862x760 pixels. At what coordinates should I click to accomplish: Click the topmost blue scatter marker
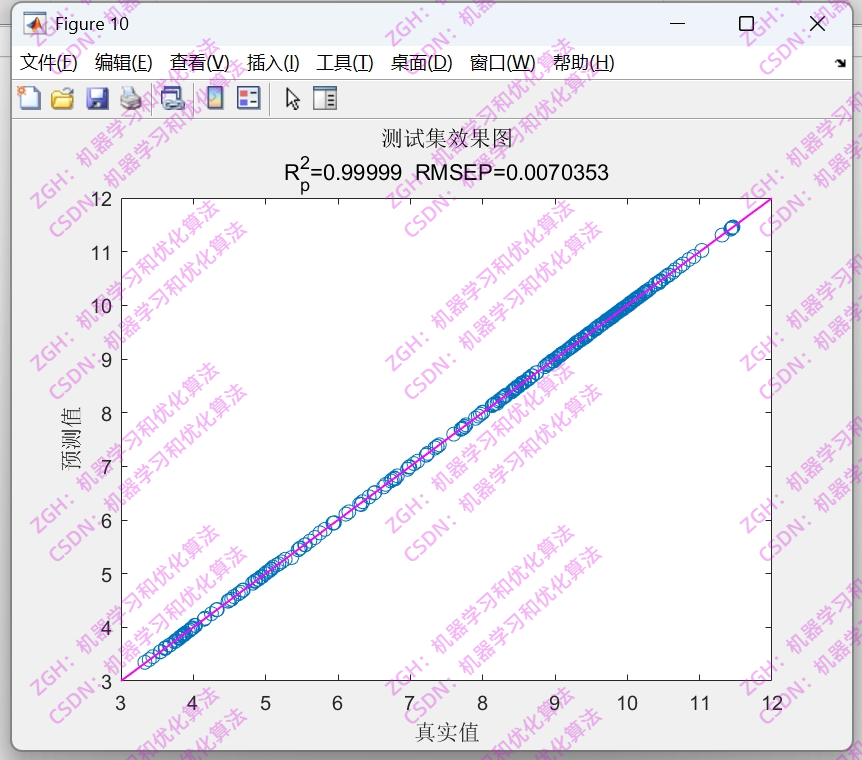coord(732,227)
